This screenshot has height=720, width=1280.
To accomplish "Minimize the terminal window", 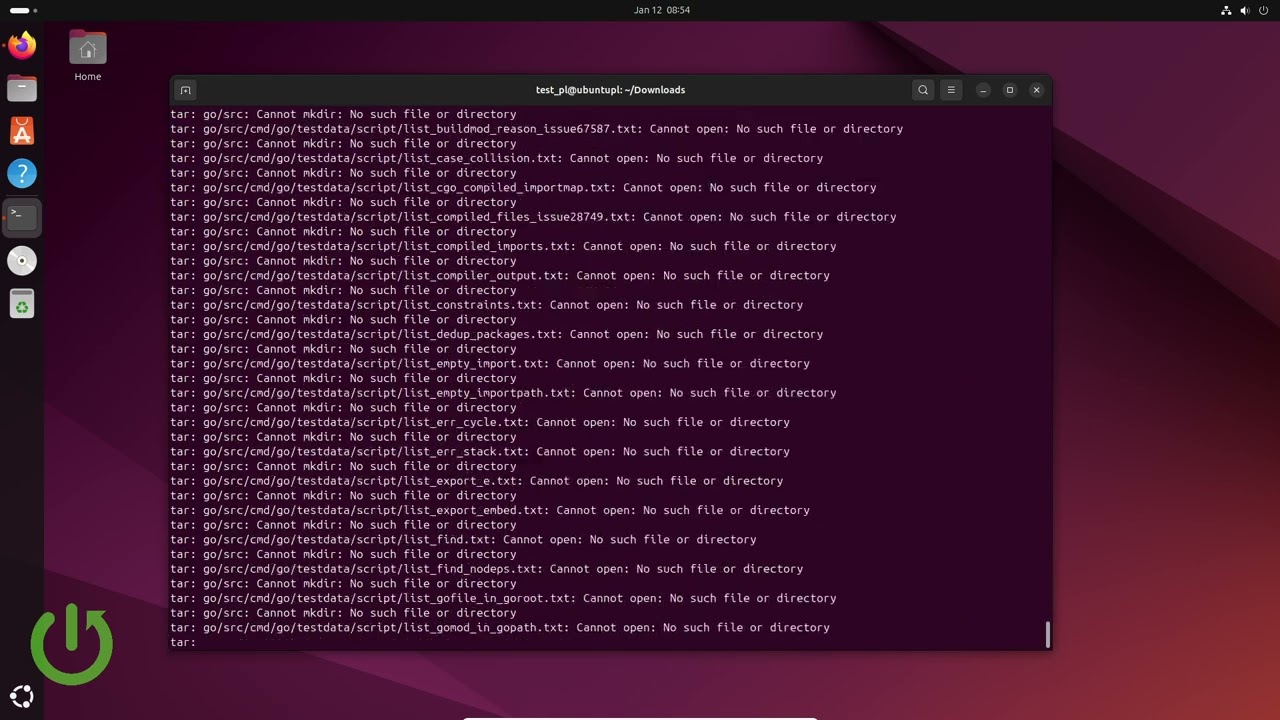I will click(x=983, y=90).
